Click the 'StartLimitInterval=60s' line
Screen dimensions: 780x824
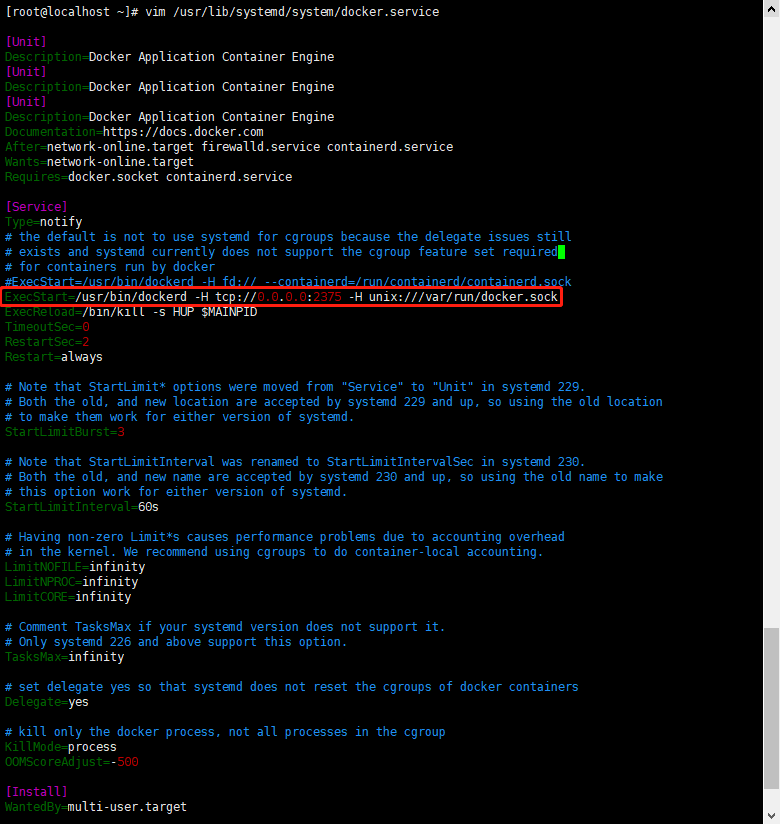coord(81,507)
